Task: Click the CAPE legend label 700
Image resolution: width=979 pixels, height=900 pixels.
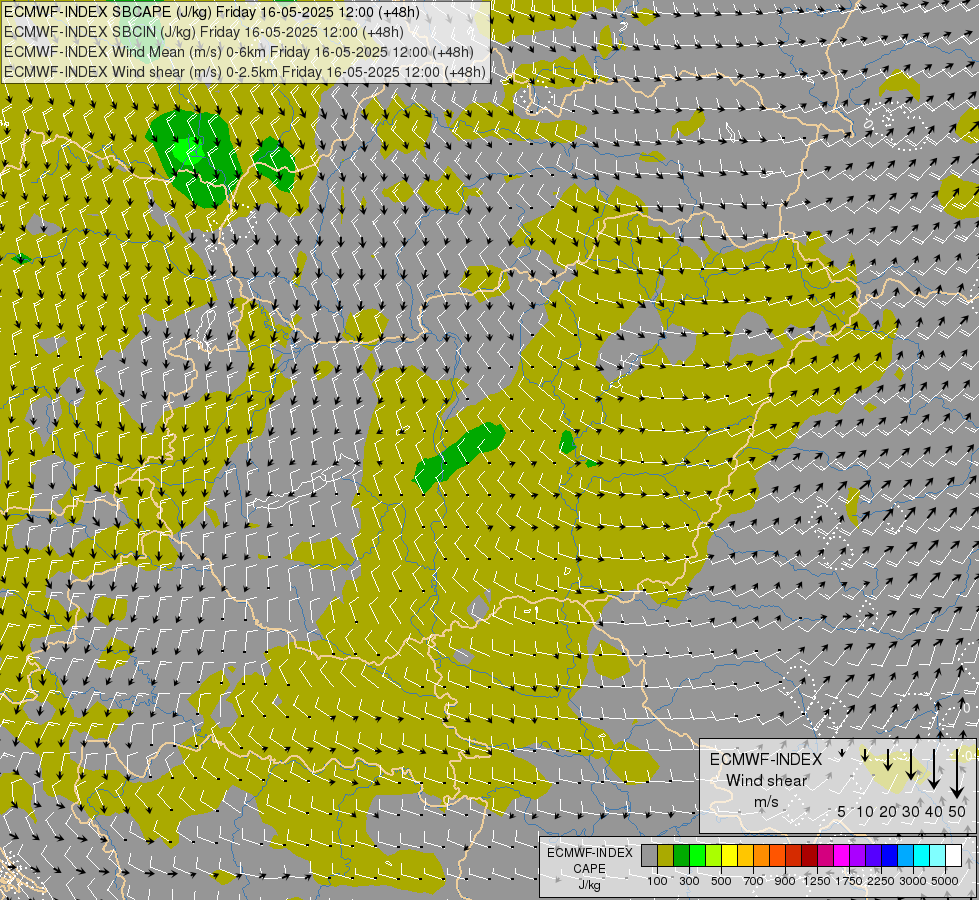Action: 754,881
